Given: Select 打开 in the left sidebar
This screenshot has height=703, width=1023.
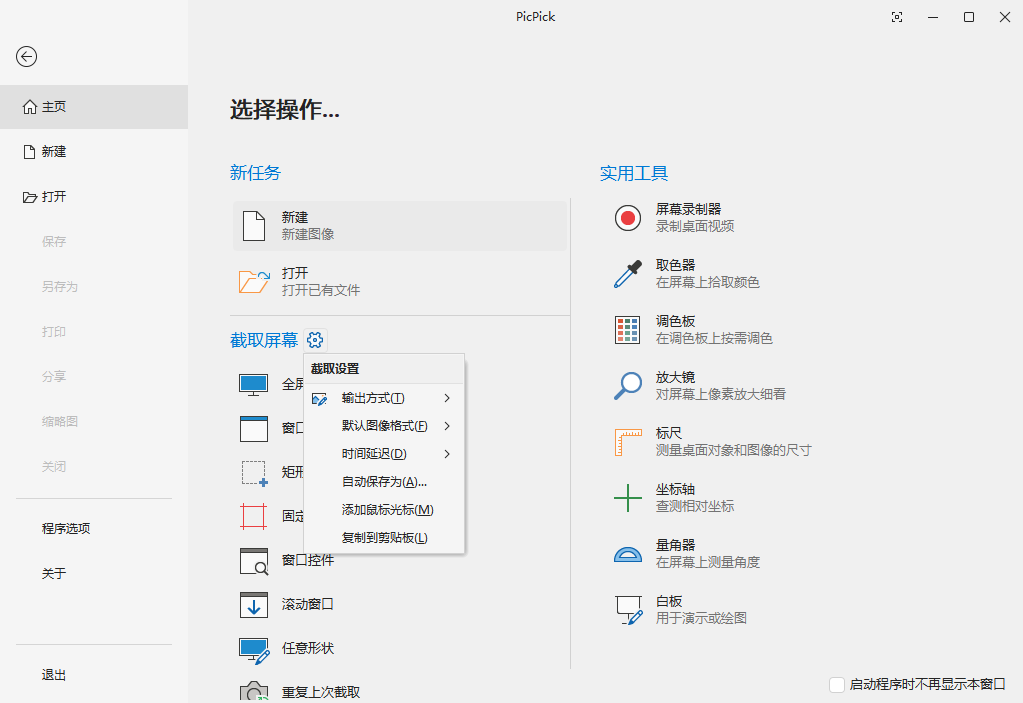Looking at the screenshot, I should coord(94,197).
